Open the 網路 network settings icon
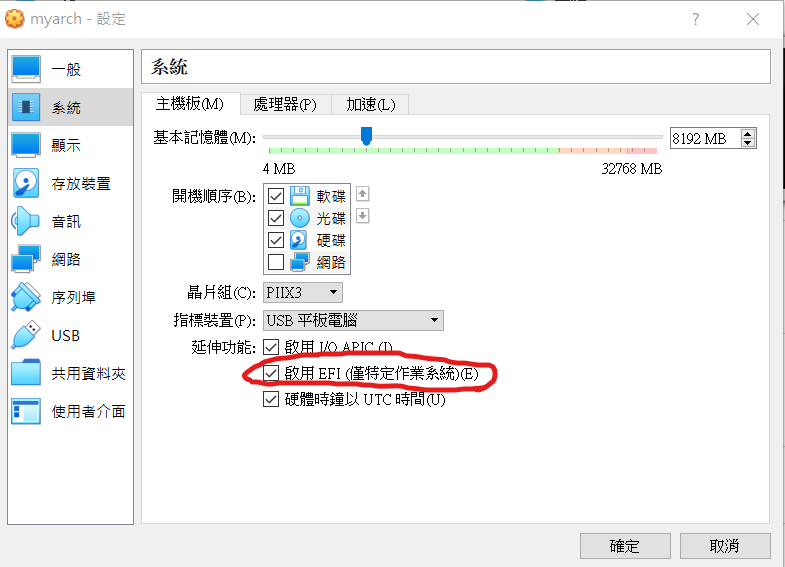 pyautogui.click(x=26, y=259)
